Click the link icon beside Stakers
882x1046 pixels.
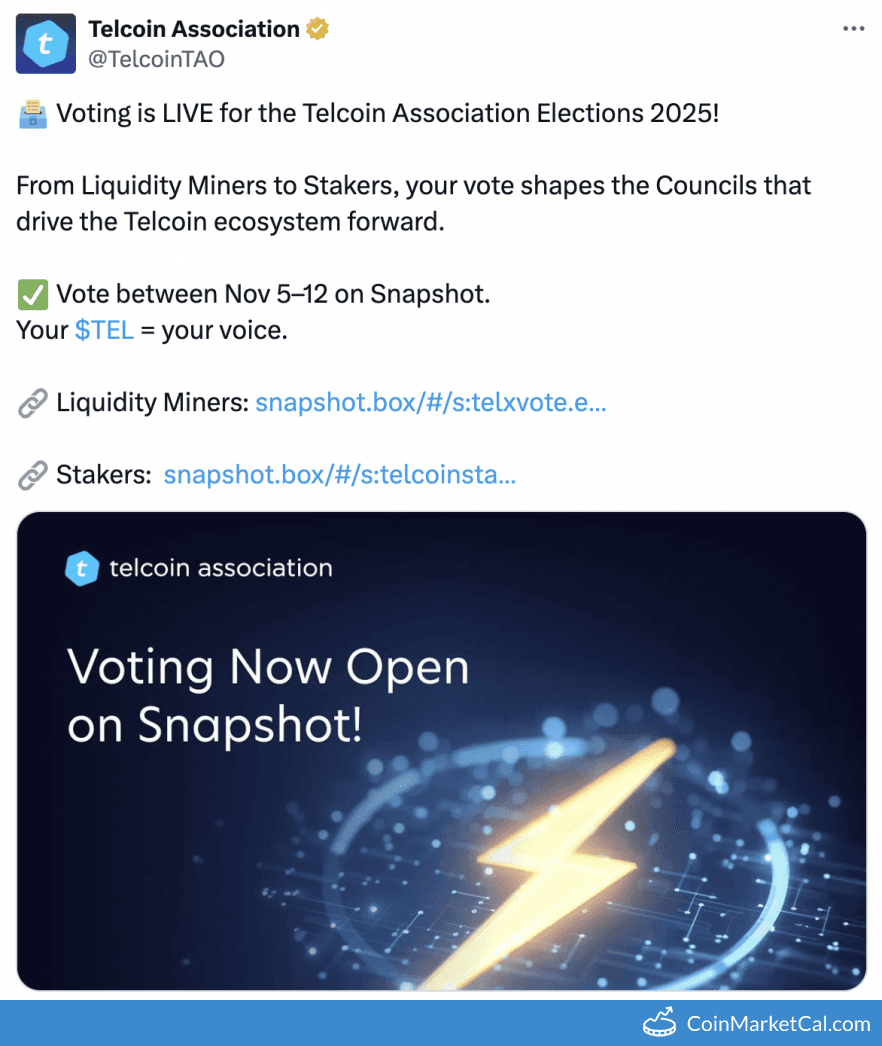pos(31,474)
